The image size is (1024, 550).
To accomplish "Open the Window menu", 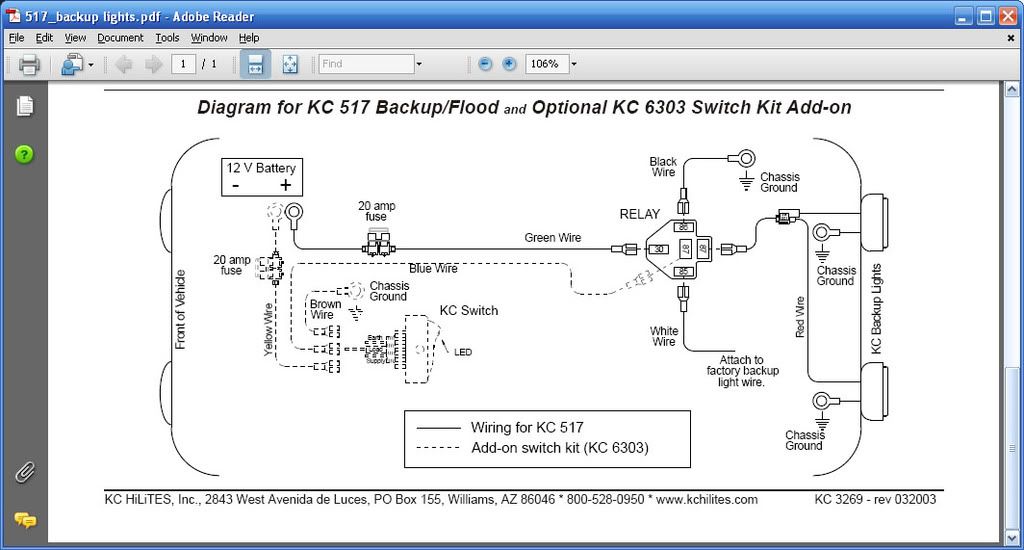I will 209,38.
